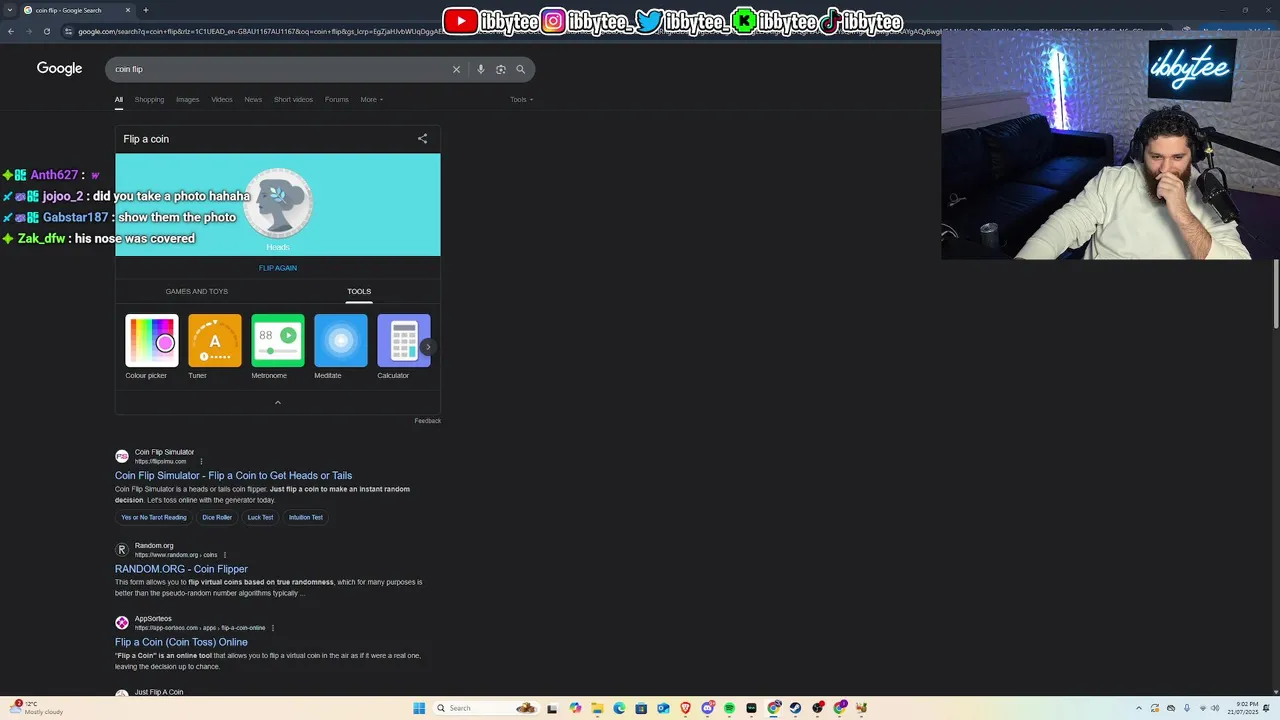Image resolution: width=1280 pixels, height=720 pixels.
Task: Open Flip a Coin (Coin Toss) Online result
Action: (x=181, y=642)
